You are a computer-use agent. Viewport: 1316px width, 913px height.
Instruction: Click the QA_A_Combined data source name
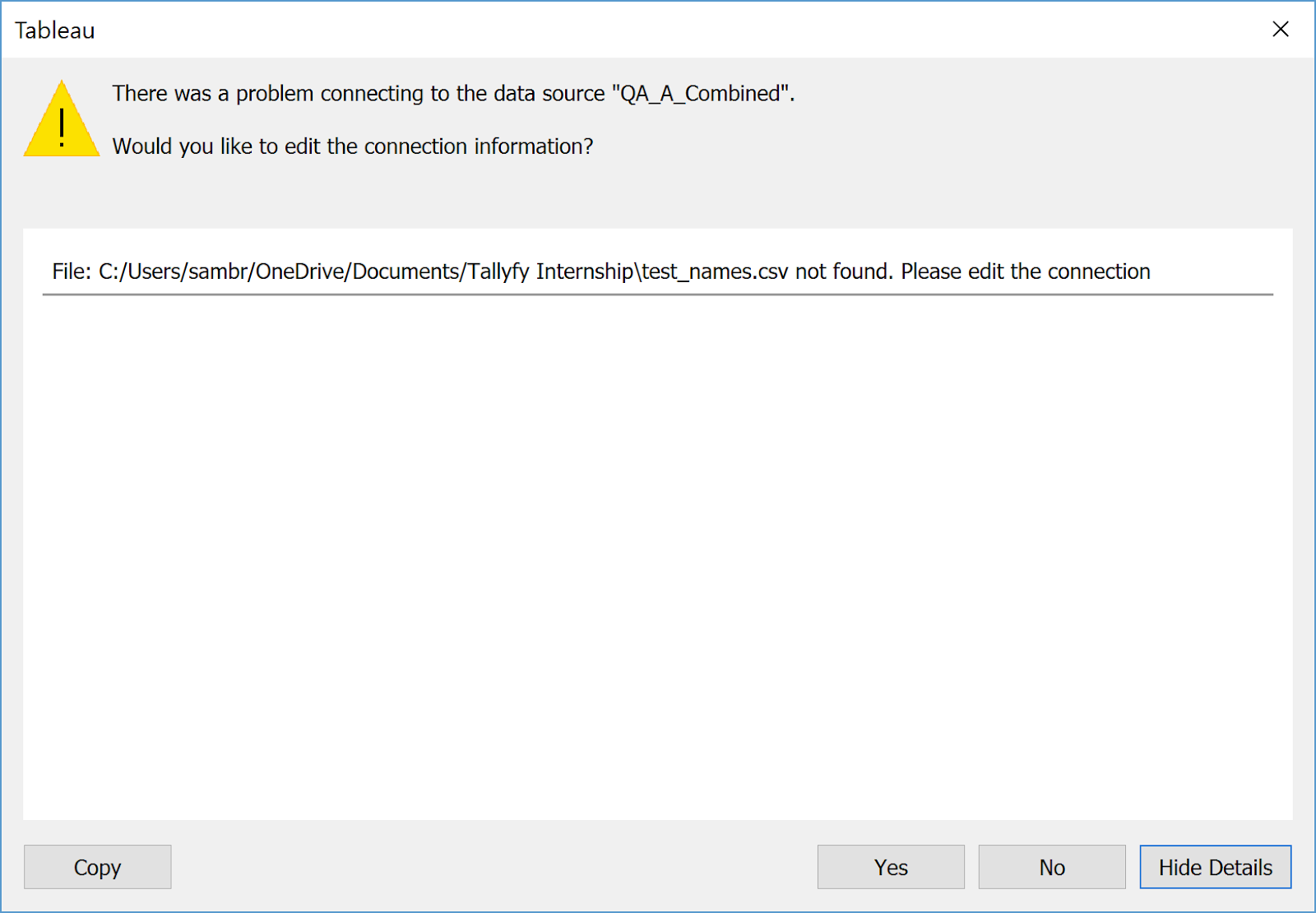(699, 94)
